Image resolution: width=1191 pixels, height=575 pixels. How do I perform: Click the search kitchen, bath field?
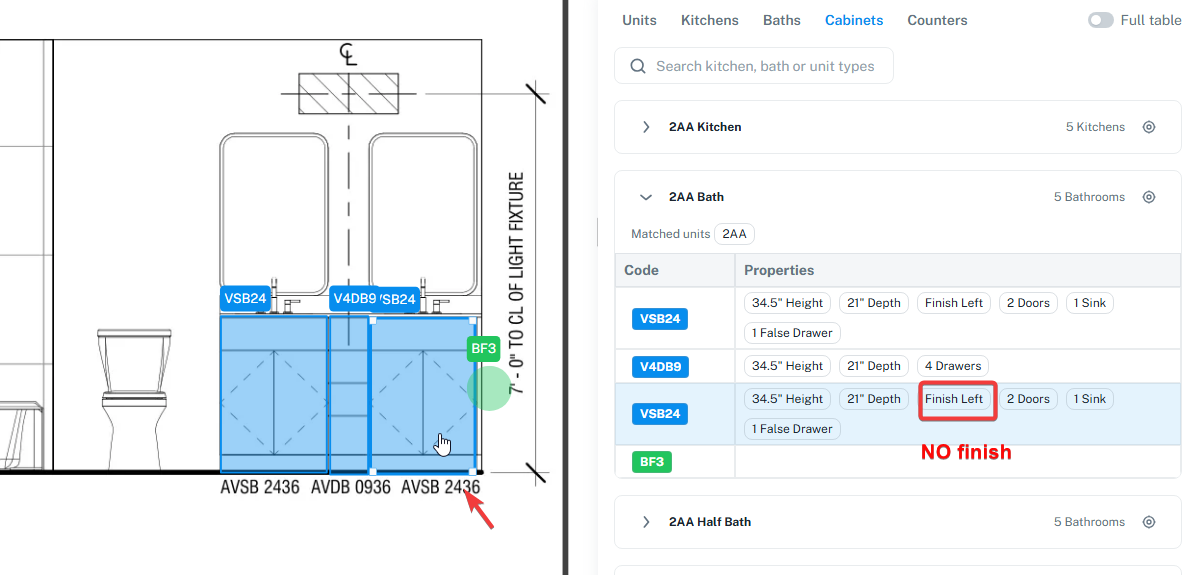[x=753, y=66]
